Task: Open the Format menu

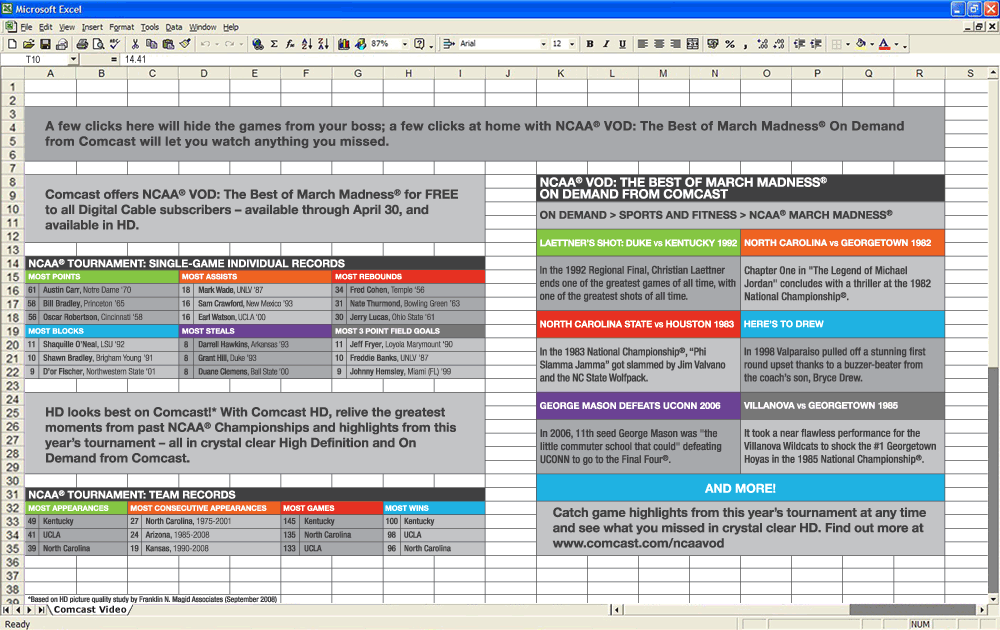Action: tap(121, 27)
